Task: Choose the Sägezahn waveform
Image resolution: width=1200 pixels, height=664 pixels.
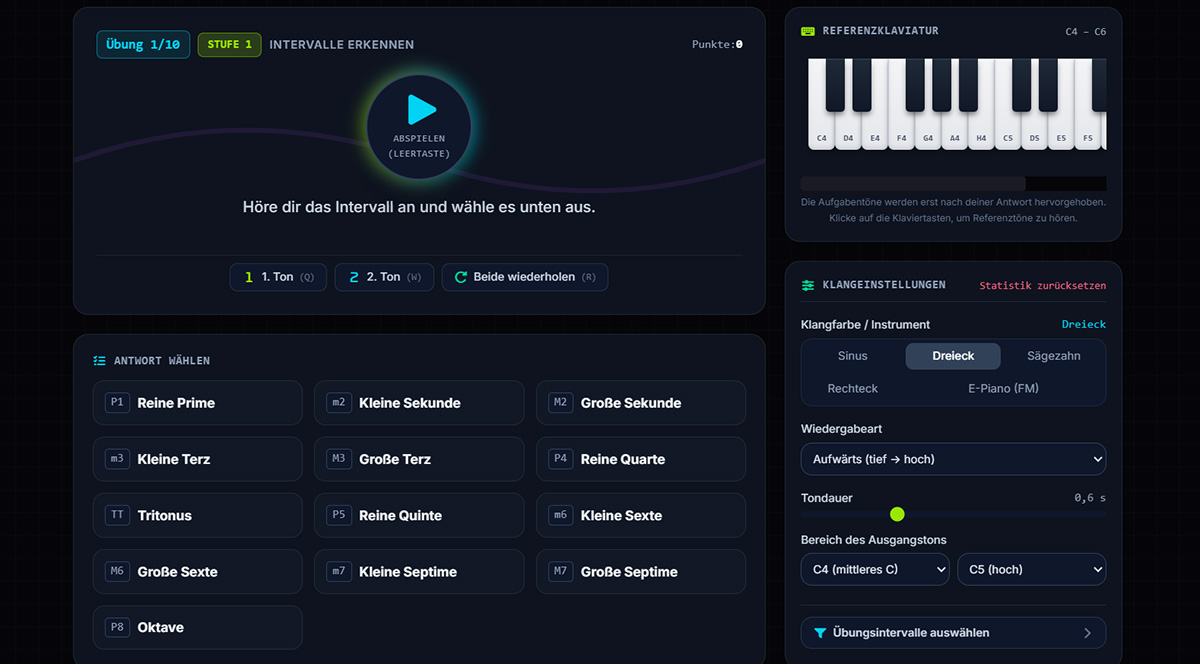Action: pos(1054,356)
